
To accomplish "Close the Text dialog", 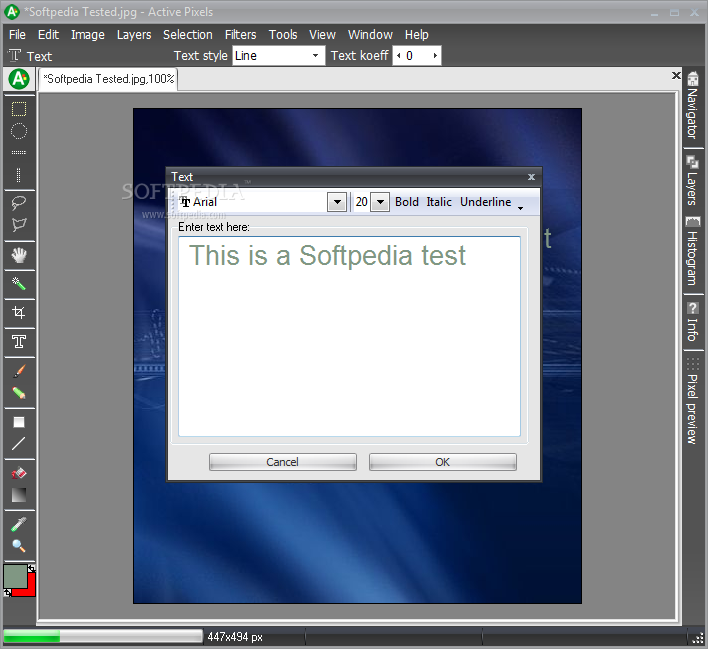I will (x=531, y=177).
